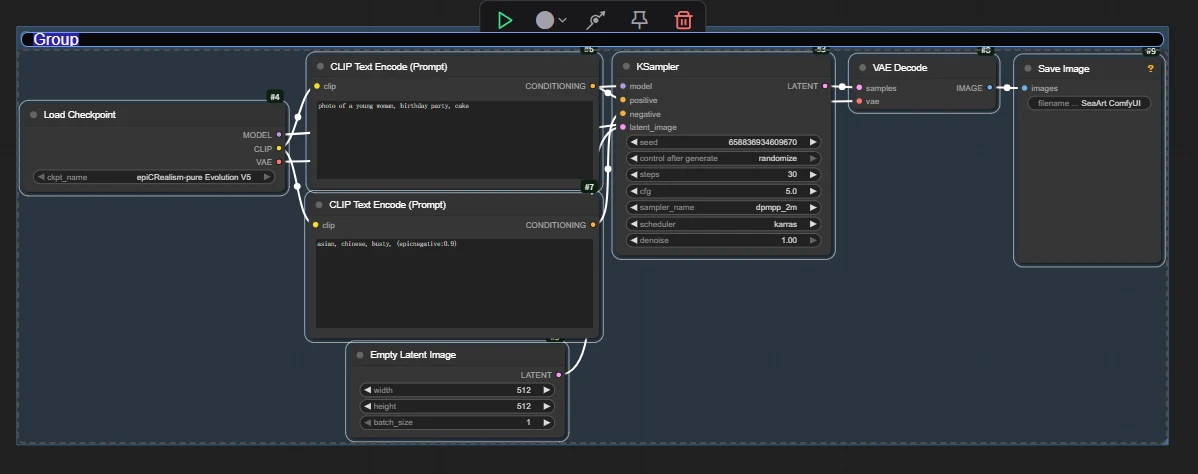The width and height of the screenshot is (1198, 474).
Task: Click the positive prompt text box
Action: click(454, 140)
